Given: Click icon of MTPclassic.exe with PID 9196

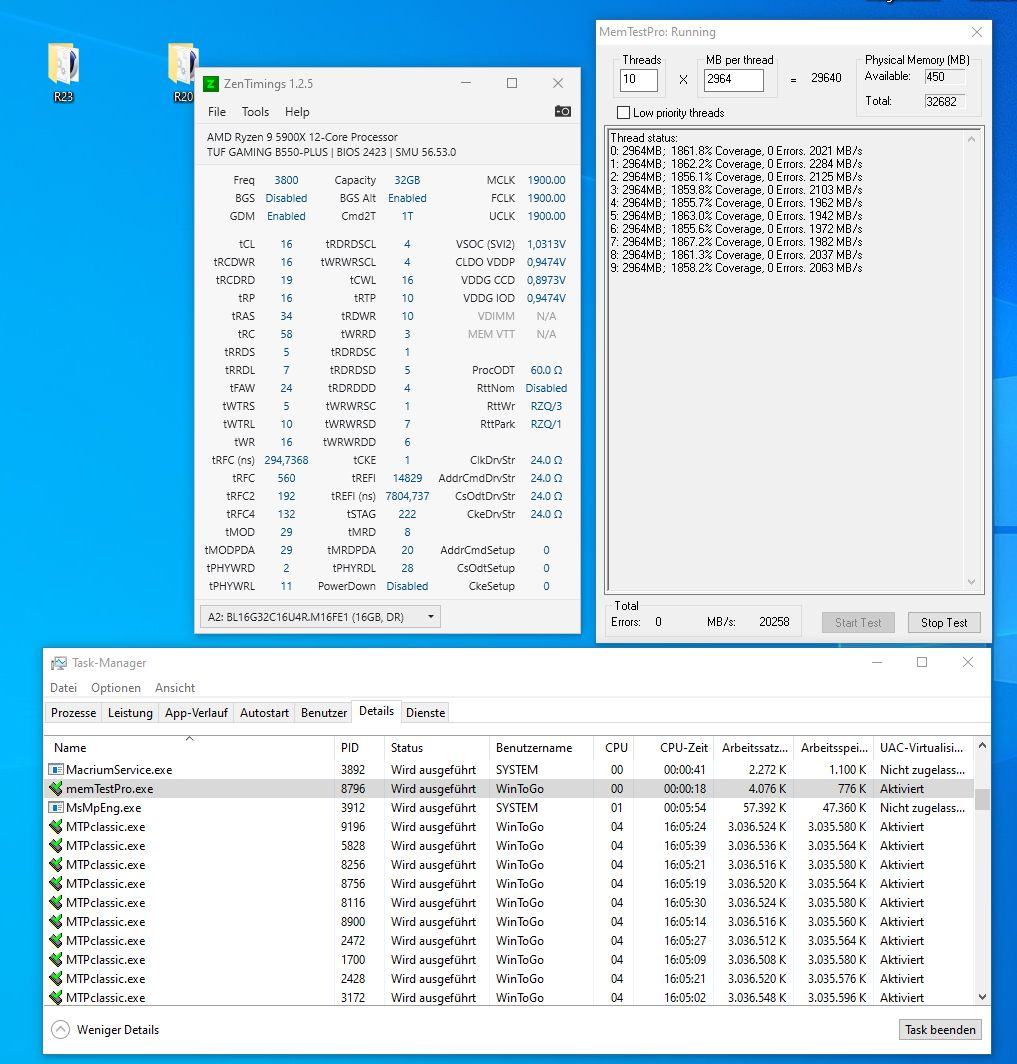Looking at the screenshot, I should pyautogui.click(x=56, y=826).
